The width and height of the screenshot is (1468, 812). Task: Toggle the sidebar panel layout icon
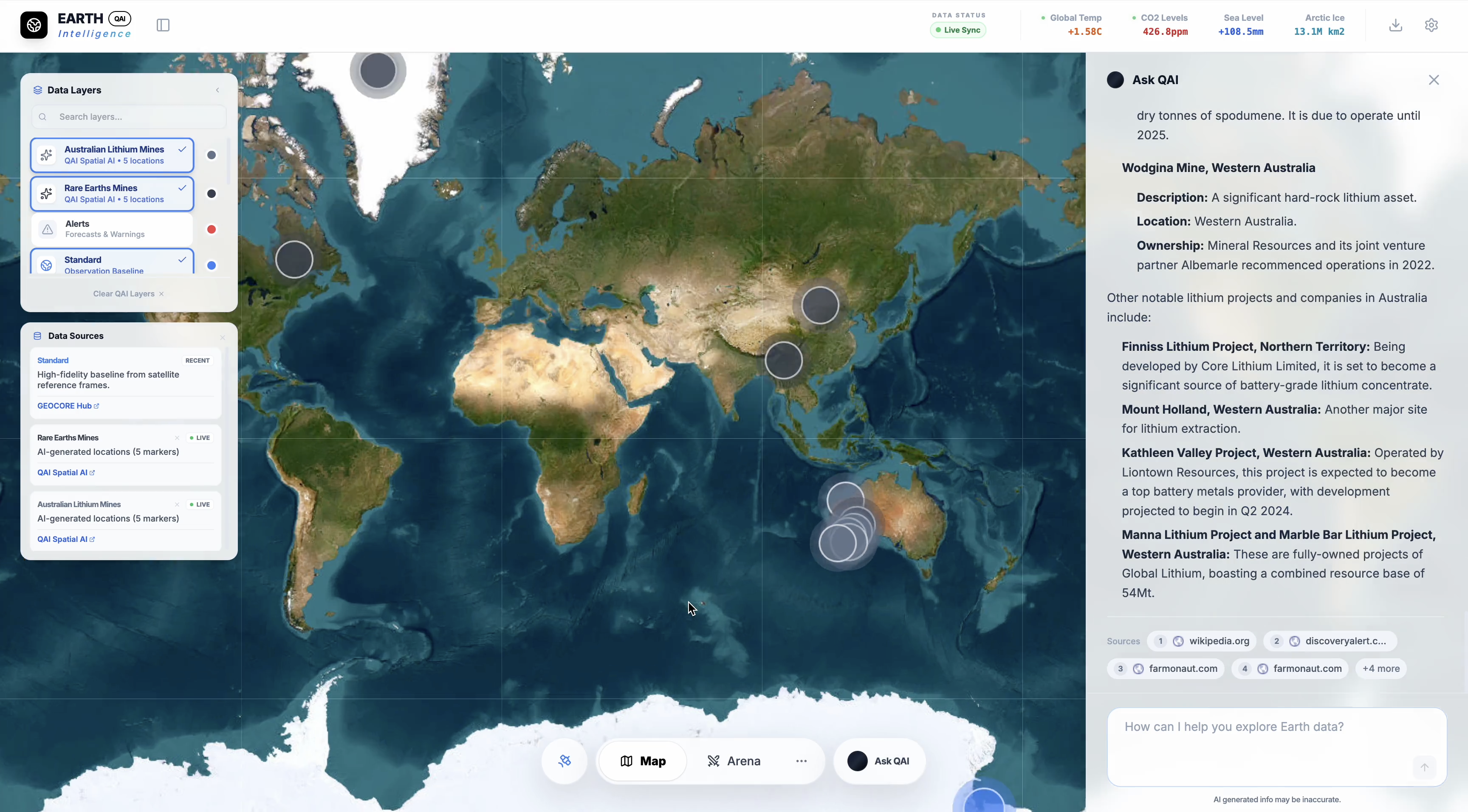(x=163, y=25)
